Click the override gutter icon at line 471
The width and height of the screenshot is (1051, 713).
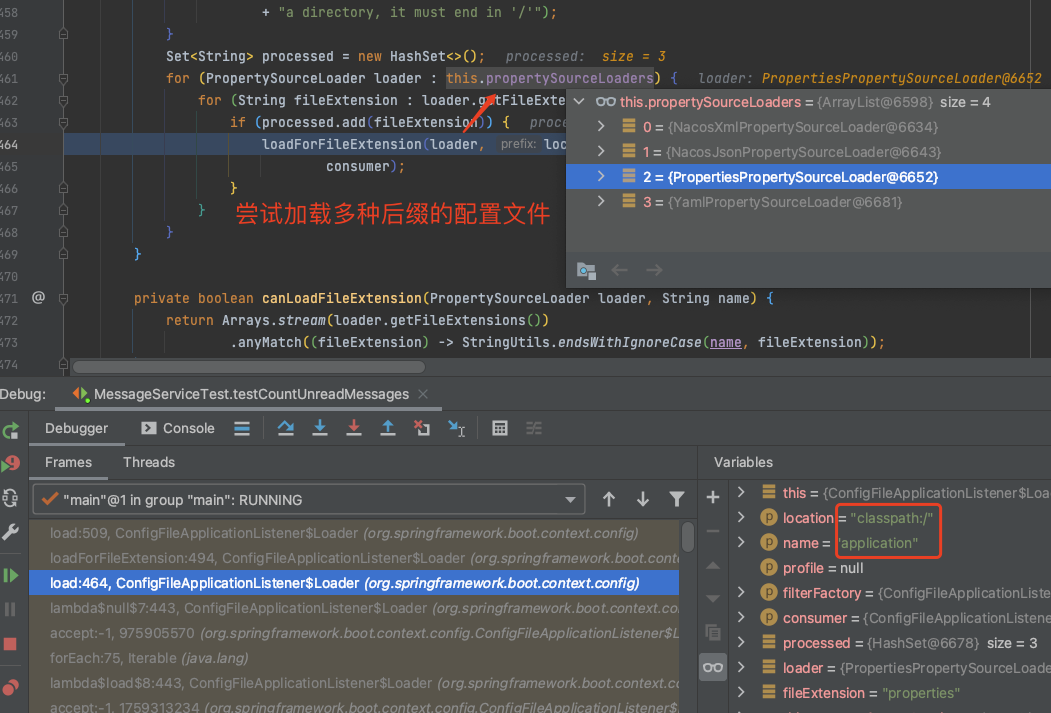(38, 297)
